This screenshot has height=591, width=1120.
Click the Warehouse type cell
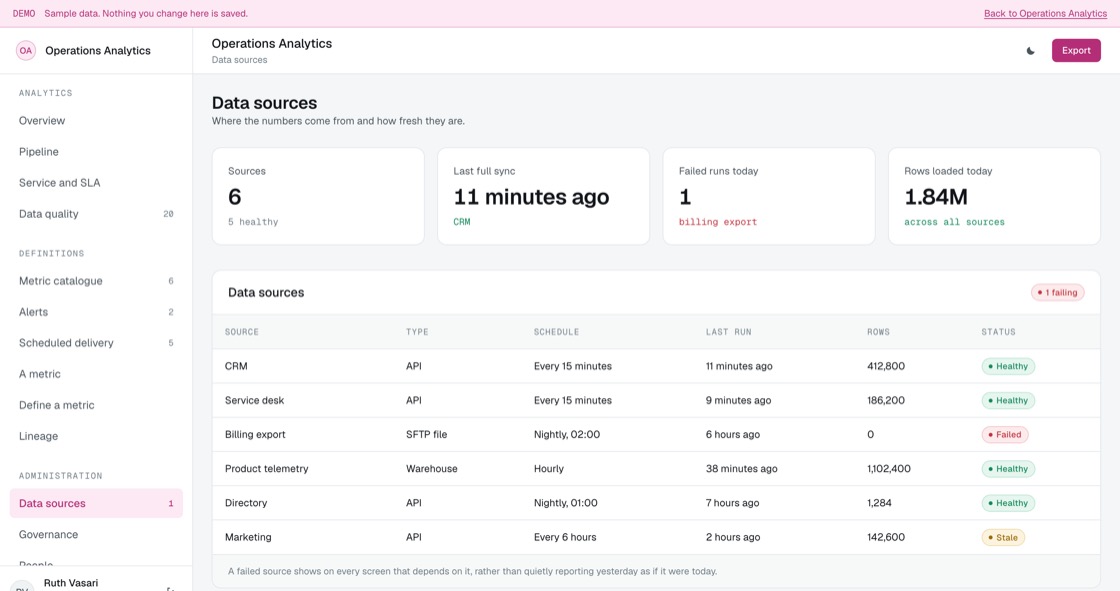tap(431, 469)
